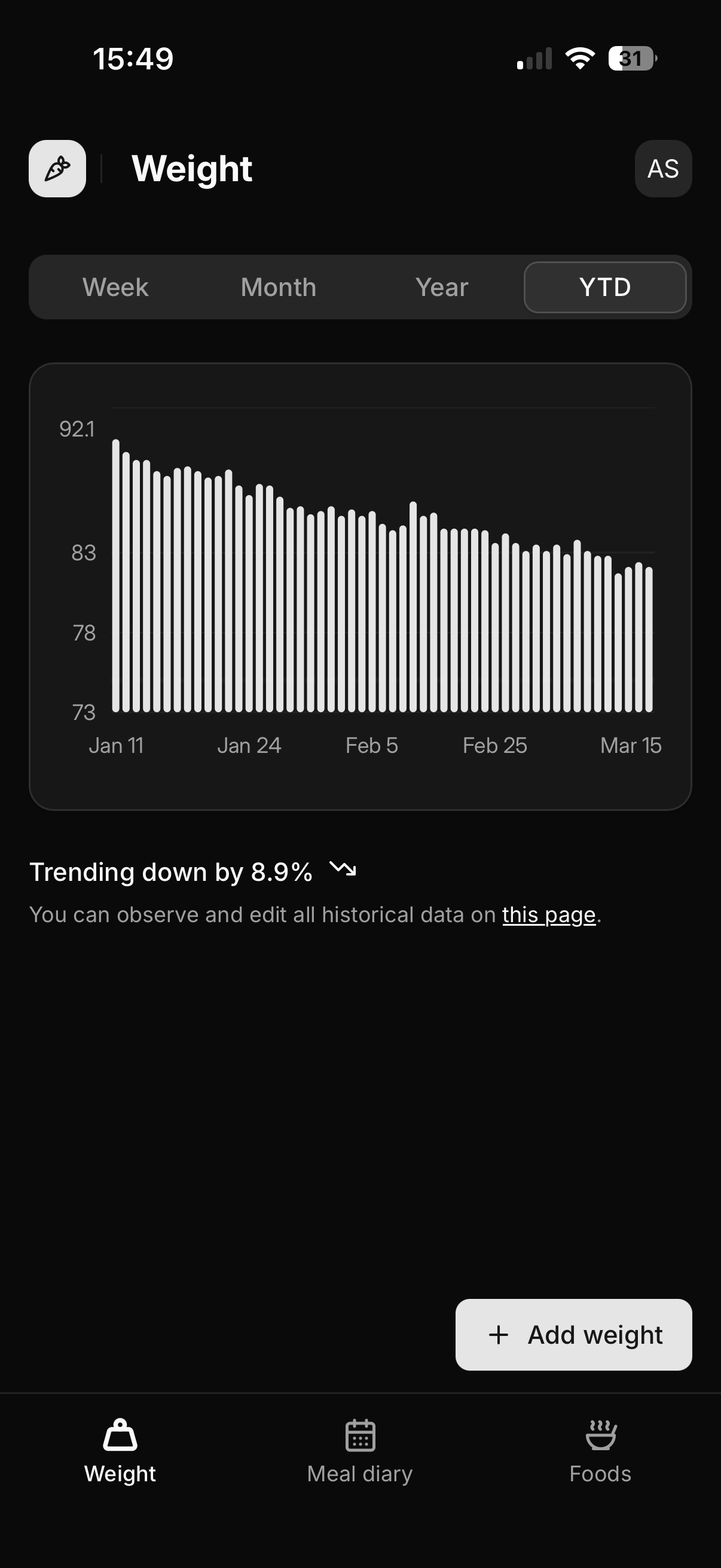Switch chart range to Week
This screenshot has width=721, height=1568.
coord(115,287)
